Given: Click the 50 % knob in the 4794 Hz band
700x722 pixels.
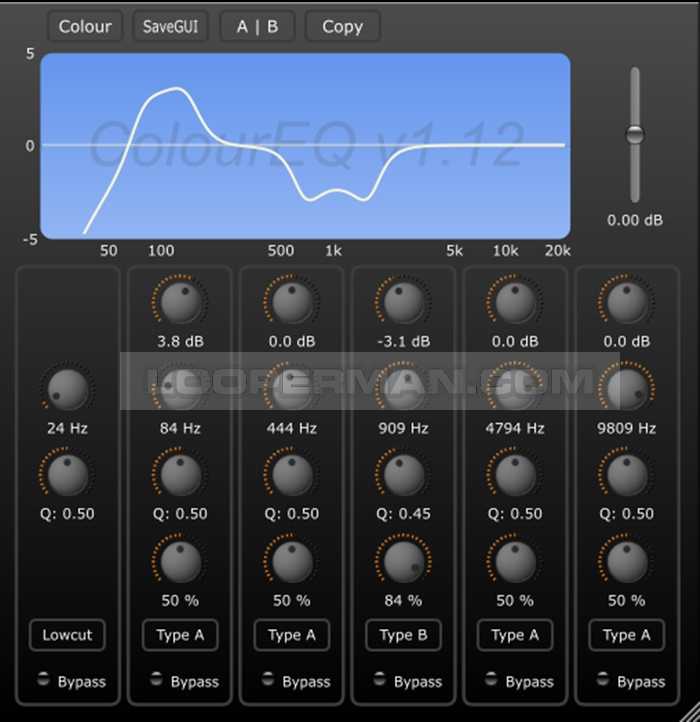Looking at the screenshot, I should pos(515,562).
